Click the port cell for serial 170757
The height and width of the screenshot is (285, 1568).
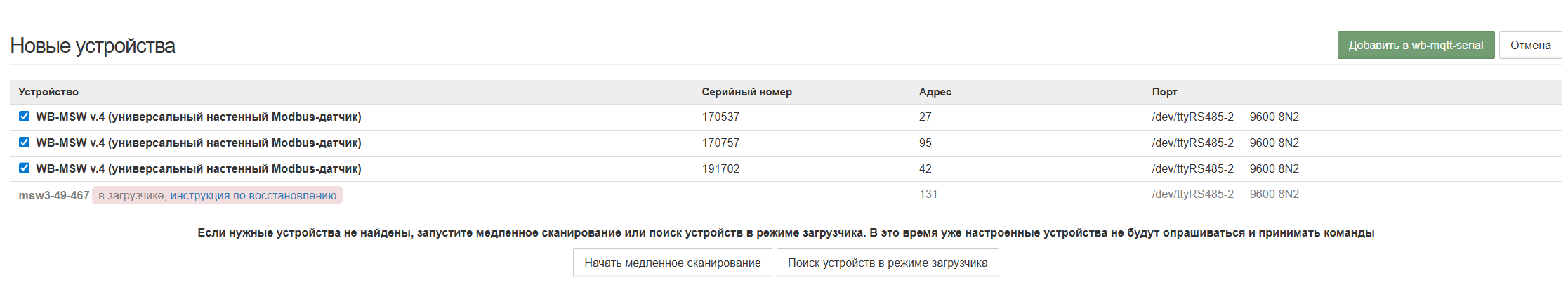point(1192,142)
